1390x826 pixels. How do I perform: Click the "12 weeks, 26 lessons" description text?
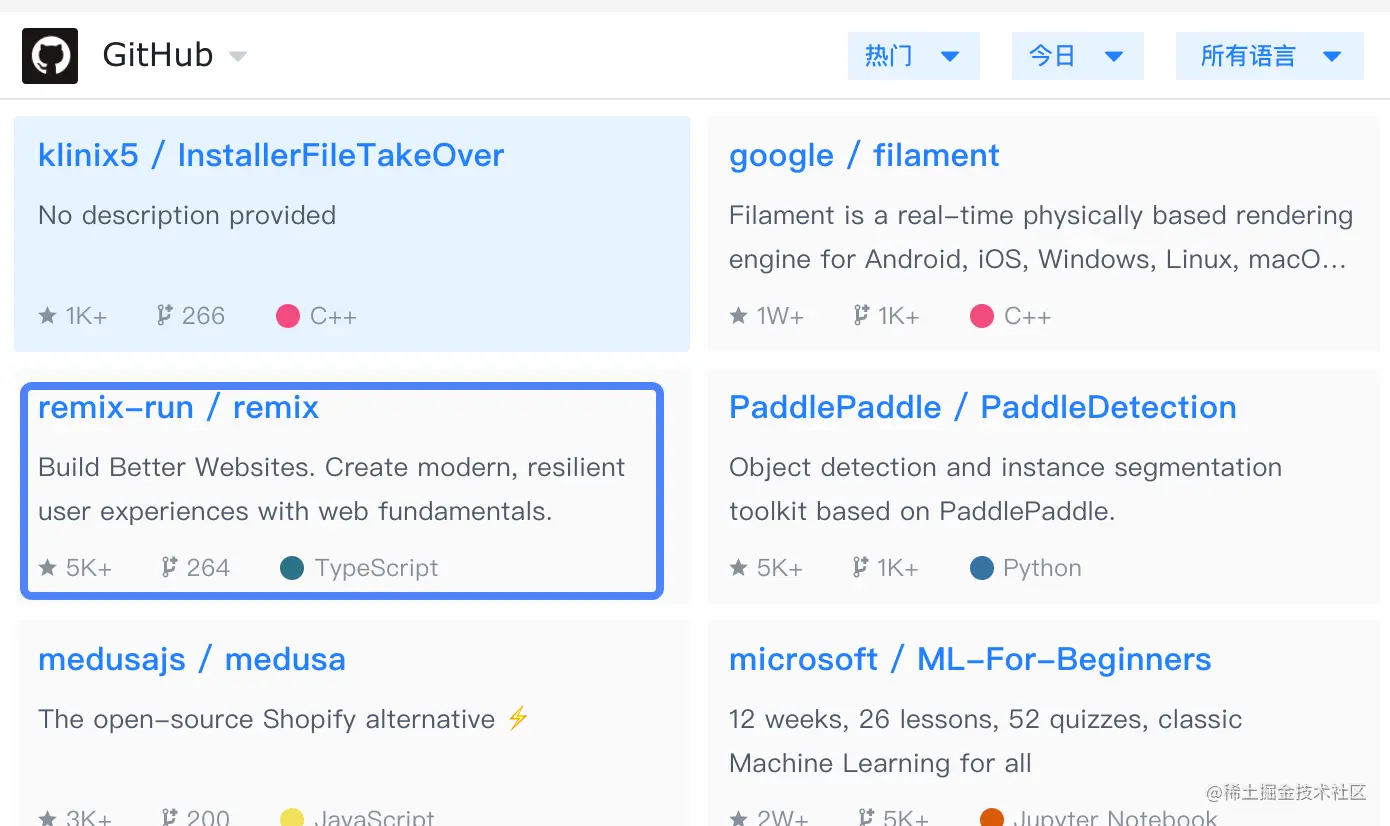click(x=986, y=741)
